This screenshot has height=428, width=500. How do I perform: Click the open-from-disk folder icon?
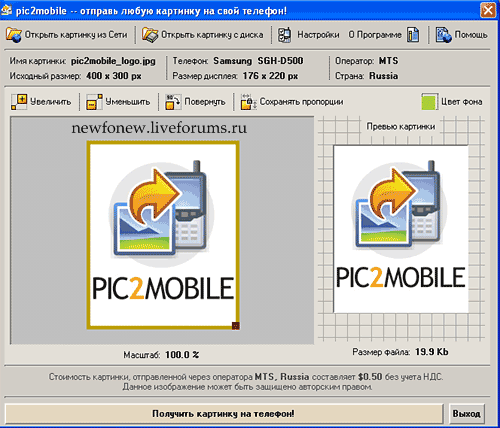(150, 35)
